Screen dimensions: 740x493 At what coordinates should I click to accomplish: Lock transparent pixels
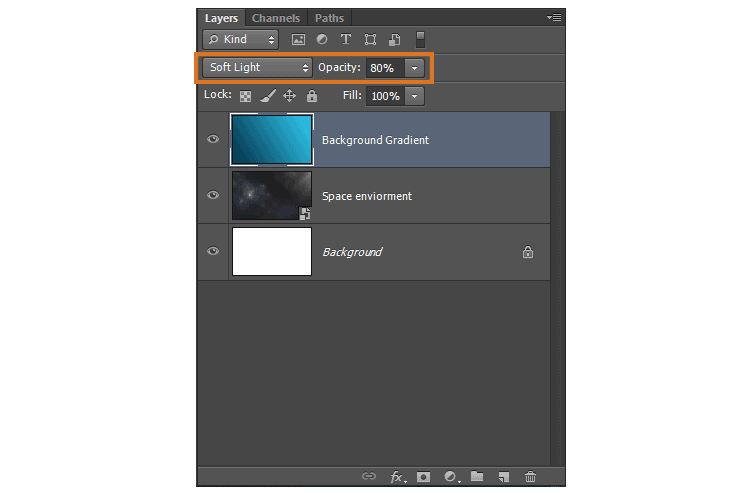point(245,96)
